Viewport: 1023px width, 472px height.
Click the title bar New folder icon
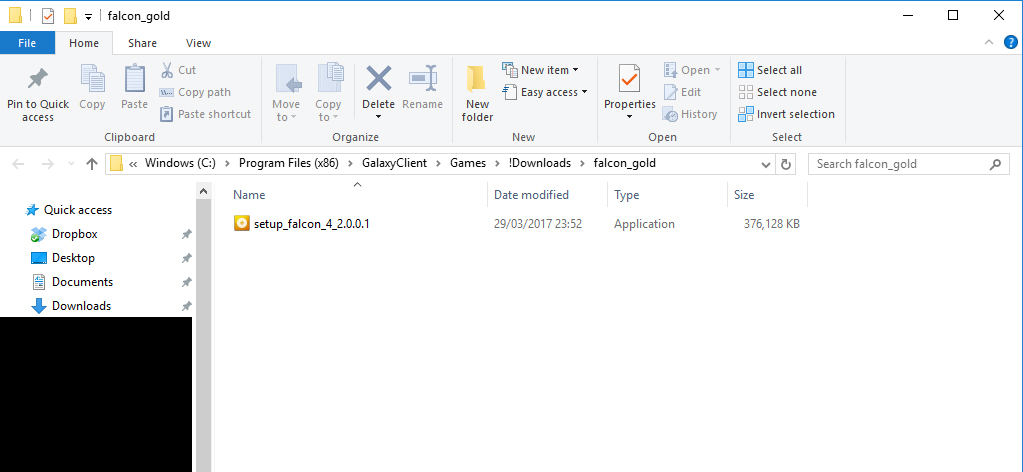pyautogui.click(x=70, y=16)
